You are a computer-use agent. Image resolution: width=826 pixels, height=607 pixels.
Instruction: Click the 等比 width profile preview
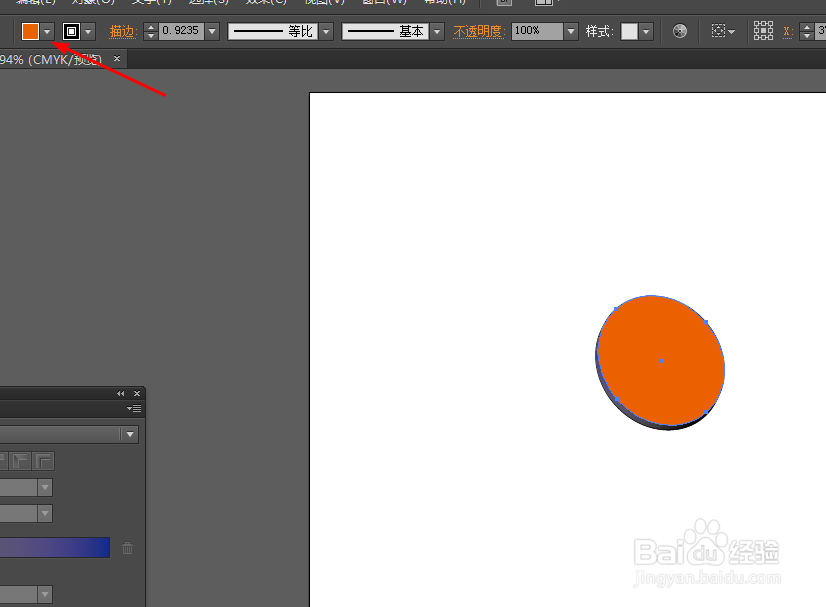pos(273,32)
